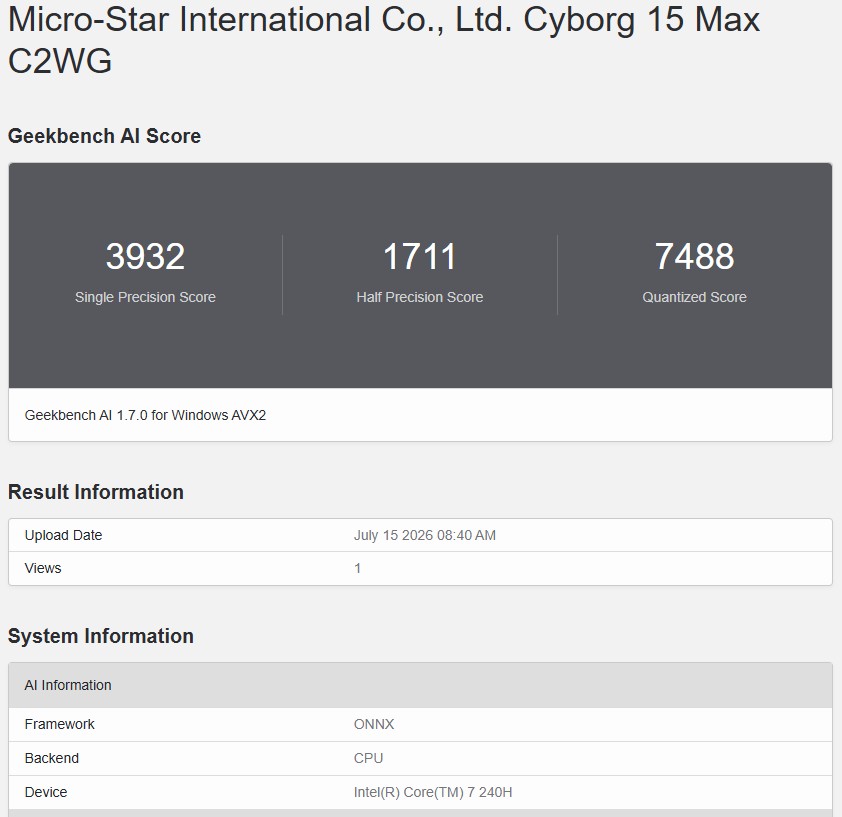The image size is (842, 817).
Task: Click the ONNX framework value
Action: click(374, 724)
